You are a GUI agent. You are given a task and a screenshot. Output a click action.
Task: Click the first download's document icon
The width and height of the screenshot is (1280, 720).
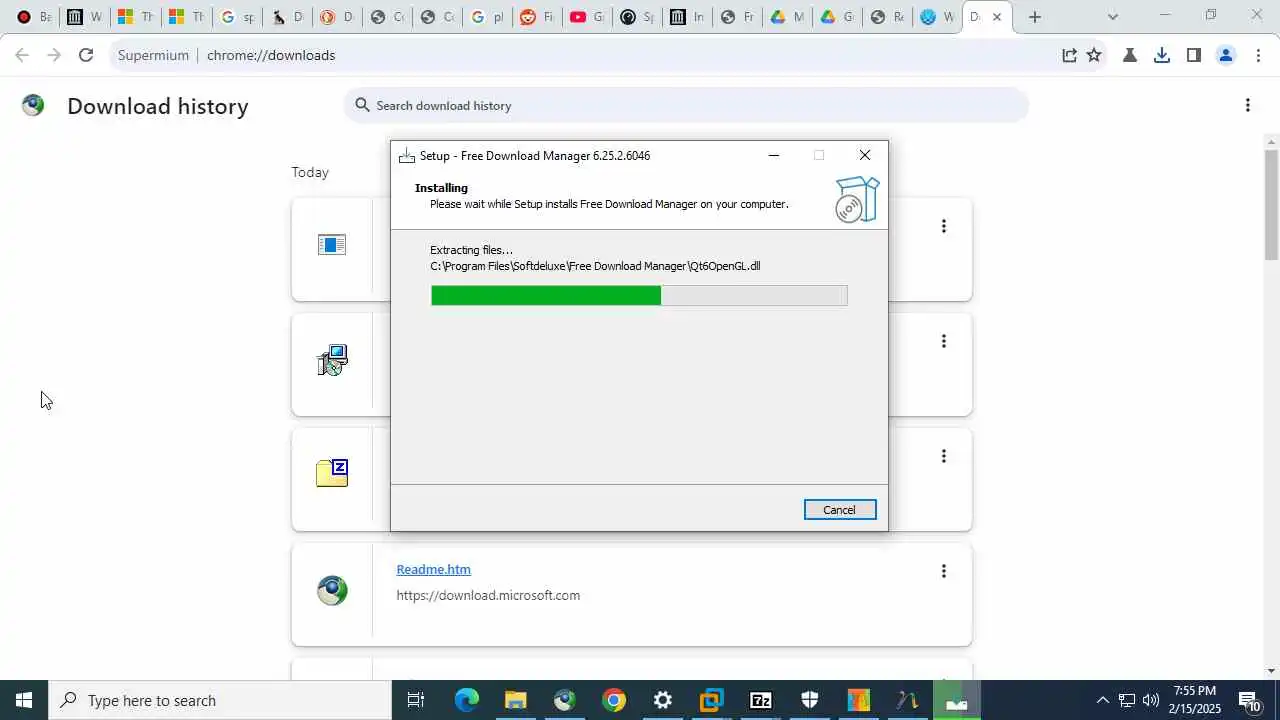pyautogui.click(x=332, y=245)
